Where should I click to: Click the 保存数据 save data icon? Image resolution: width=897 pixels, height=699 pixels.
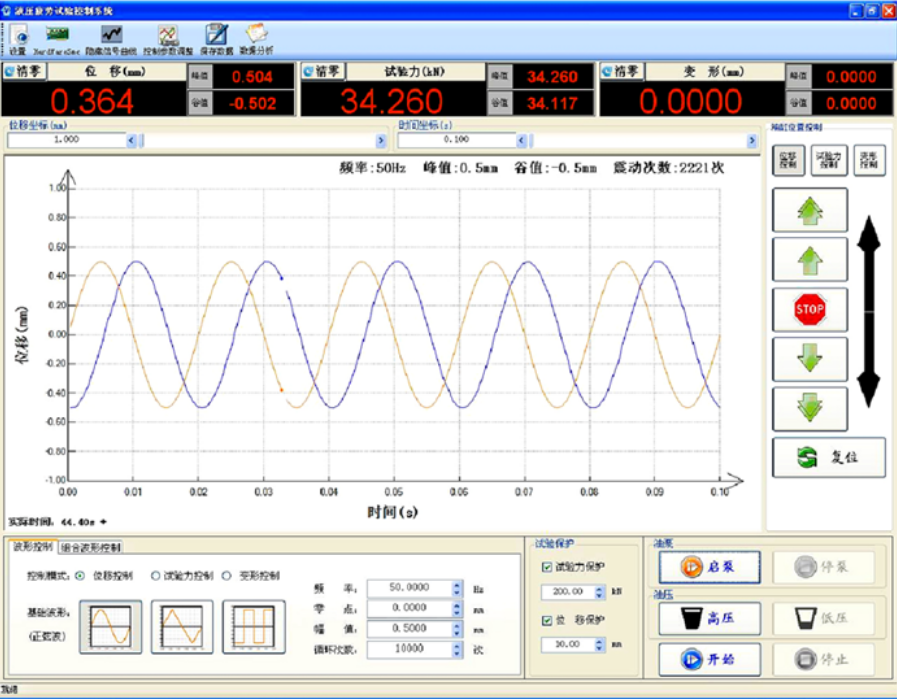click(216, 38)
